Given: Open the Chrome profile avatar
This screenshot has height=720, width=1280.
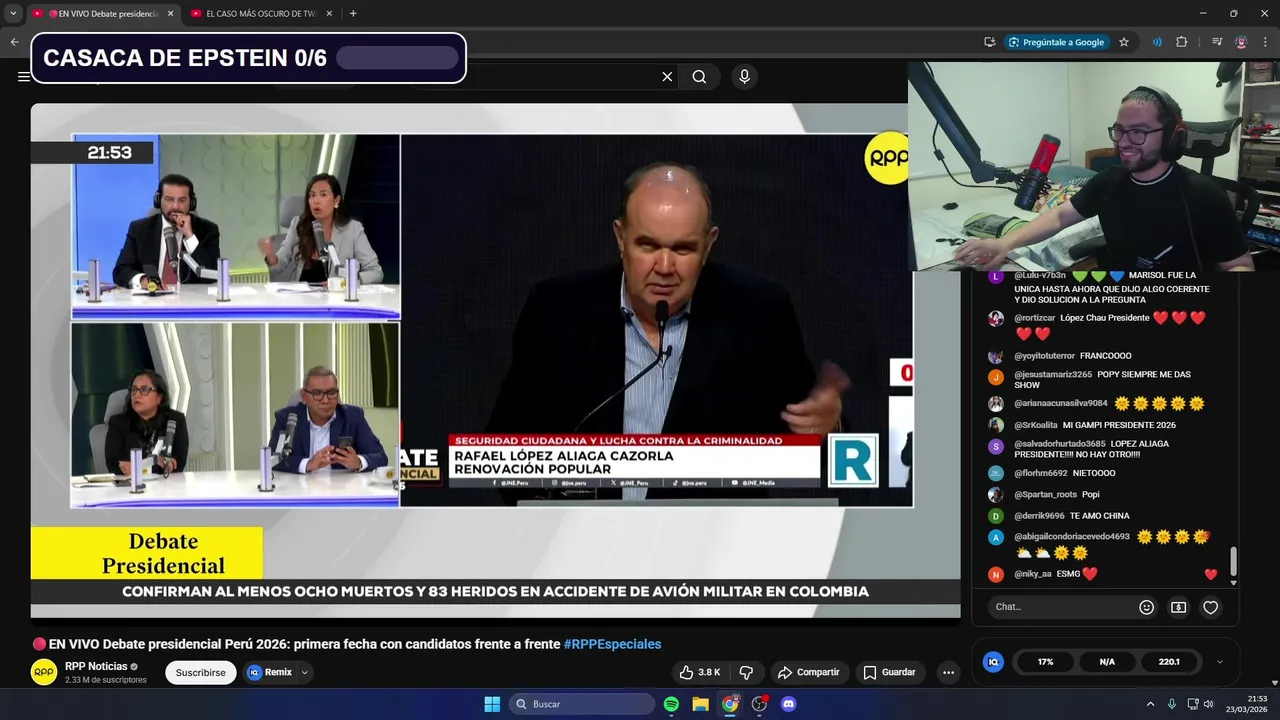Looking at the screenshot, I should (1241, 42).
